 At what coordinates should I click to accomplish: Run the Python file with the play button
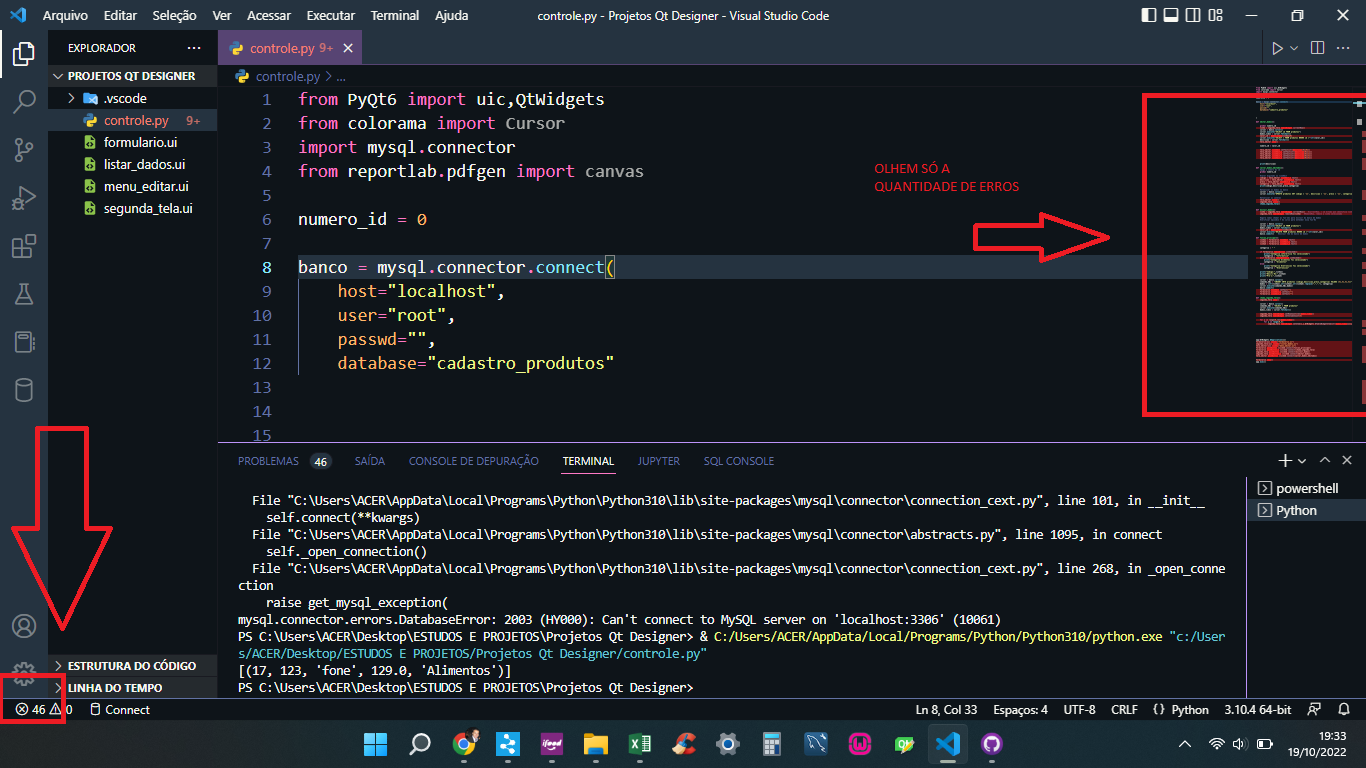coord(1278,47)
